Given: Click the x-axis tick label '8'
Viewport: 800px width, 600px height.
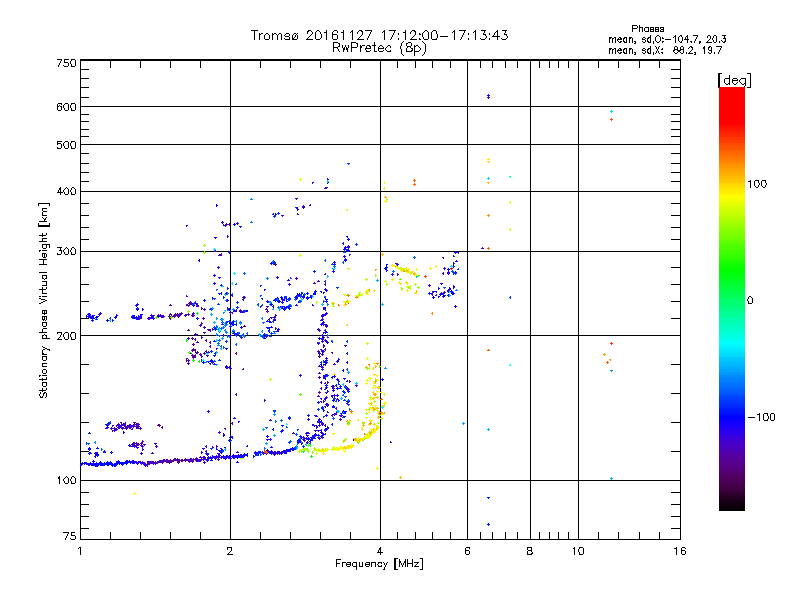Looking at the screenshot, I should [x=530, y=551].
